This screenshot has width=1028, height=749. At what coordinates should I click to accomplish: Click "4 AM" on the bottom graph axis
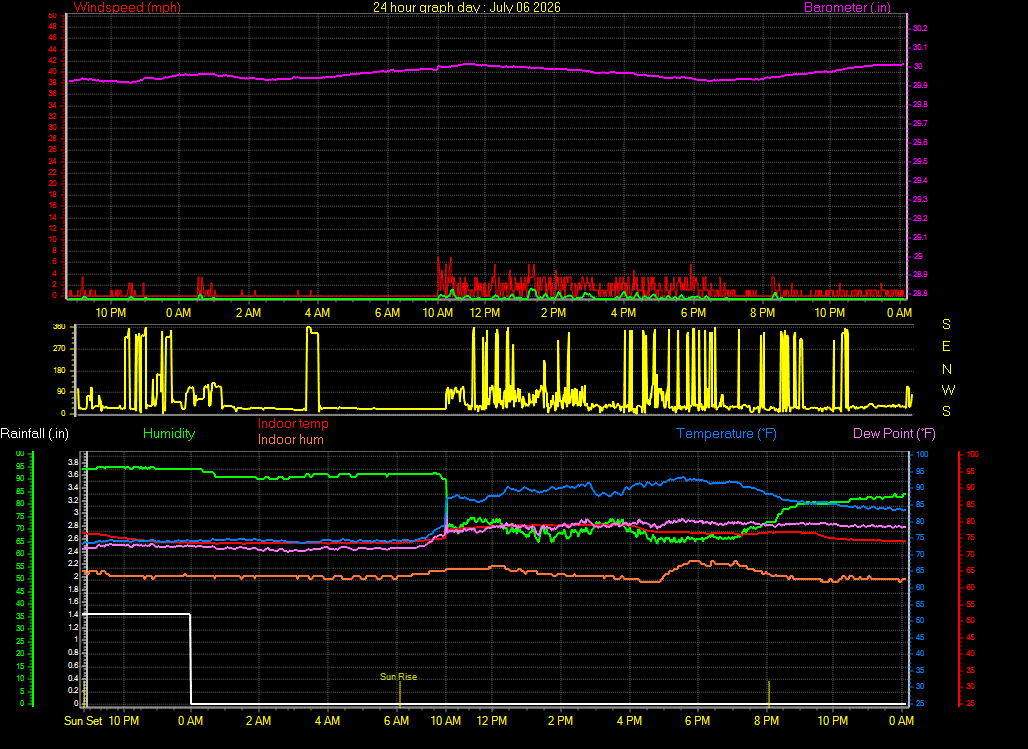327,721
